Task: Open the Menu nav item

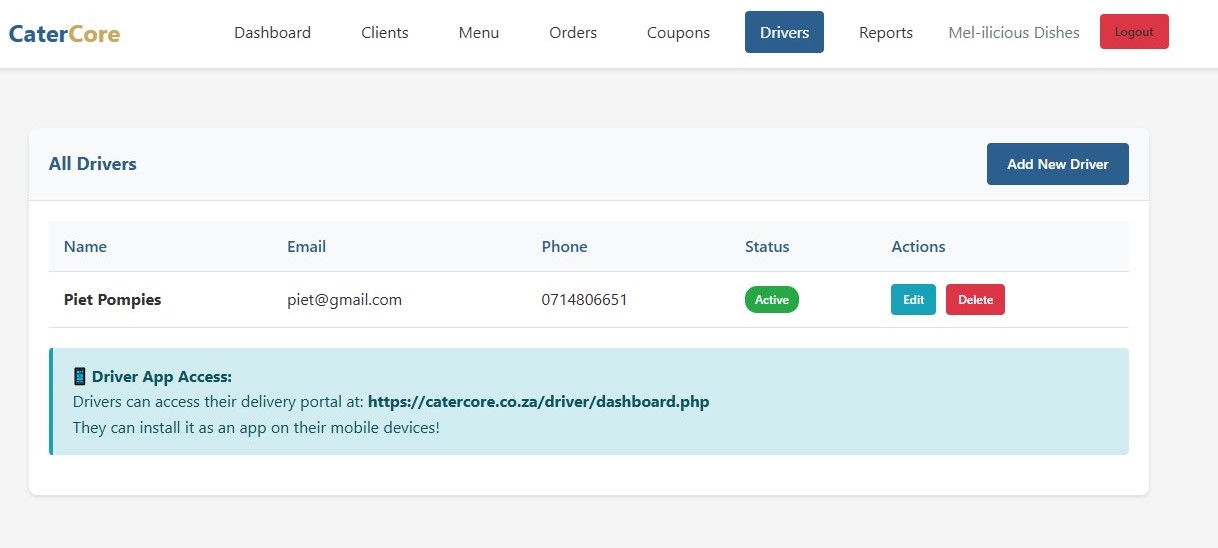Action: pos(478,33)
